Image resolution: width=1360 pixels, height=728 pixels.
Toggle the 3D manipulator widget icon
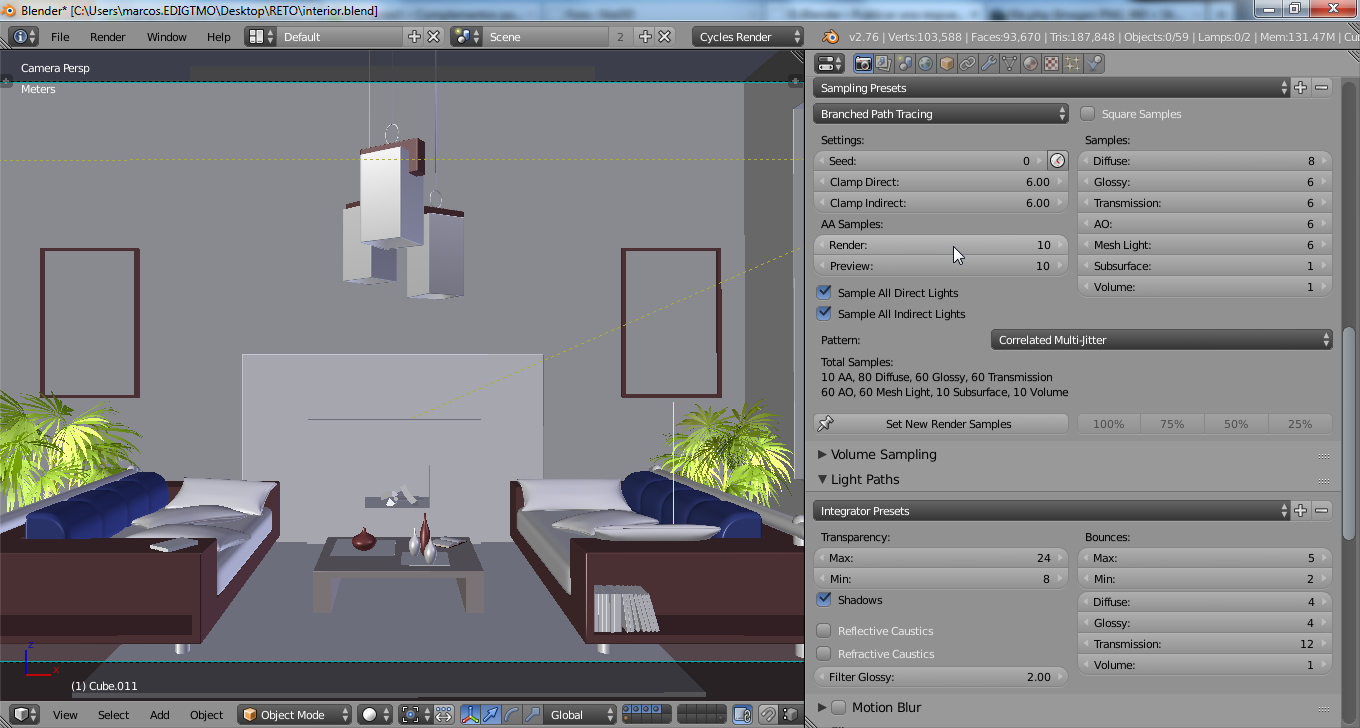pyautogui.click(x=470, y=715)
